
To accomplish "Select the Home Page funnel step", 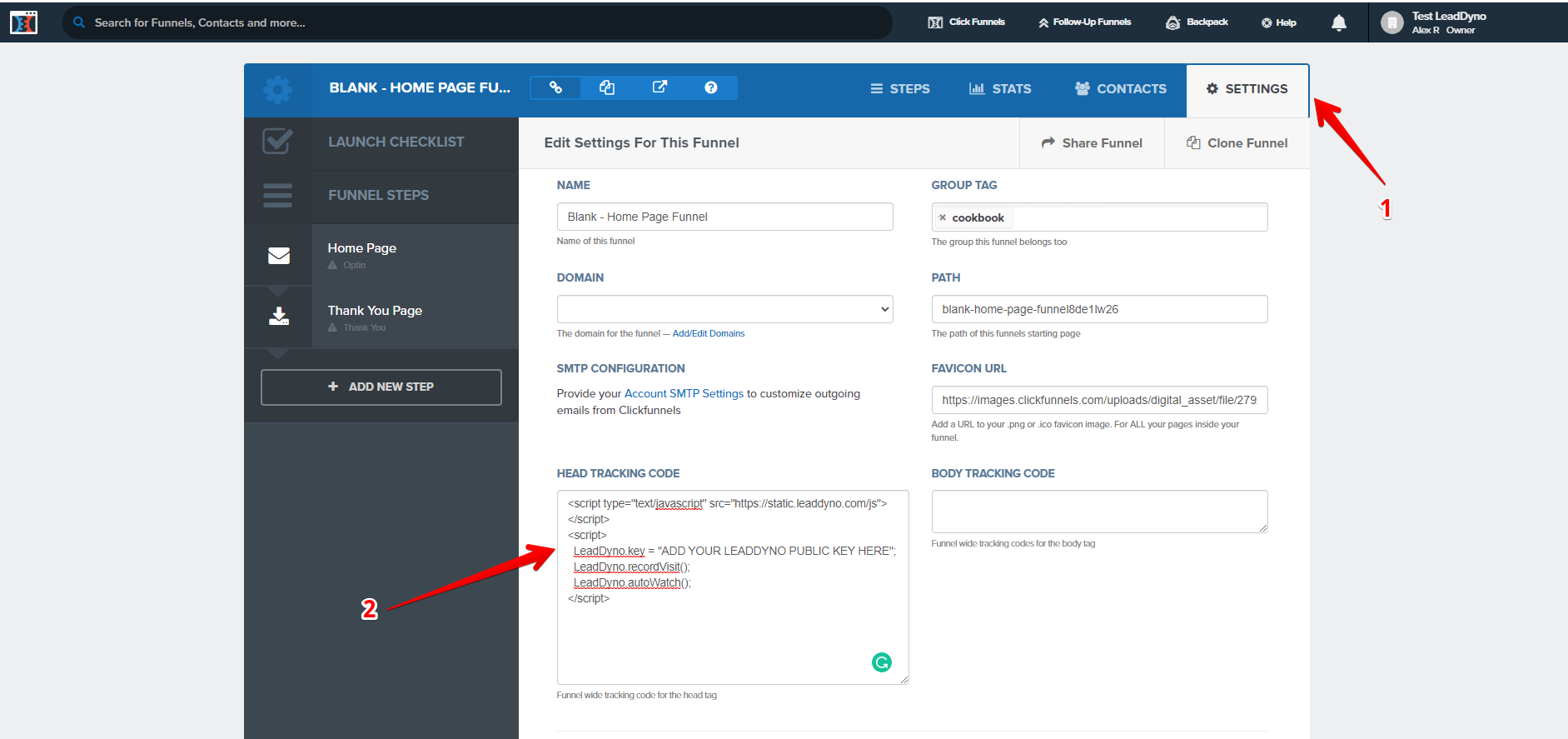I will pos(381,255).
